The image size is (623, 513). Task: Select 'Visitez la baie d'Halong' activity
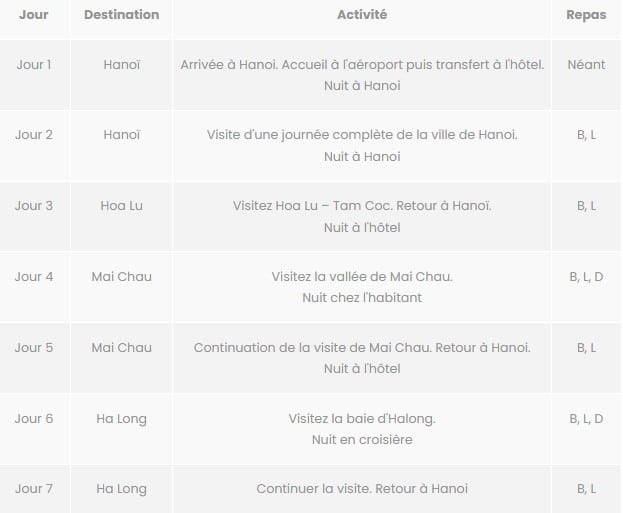(362, 419)
